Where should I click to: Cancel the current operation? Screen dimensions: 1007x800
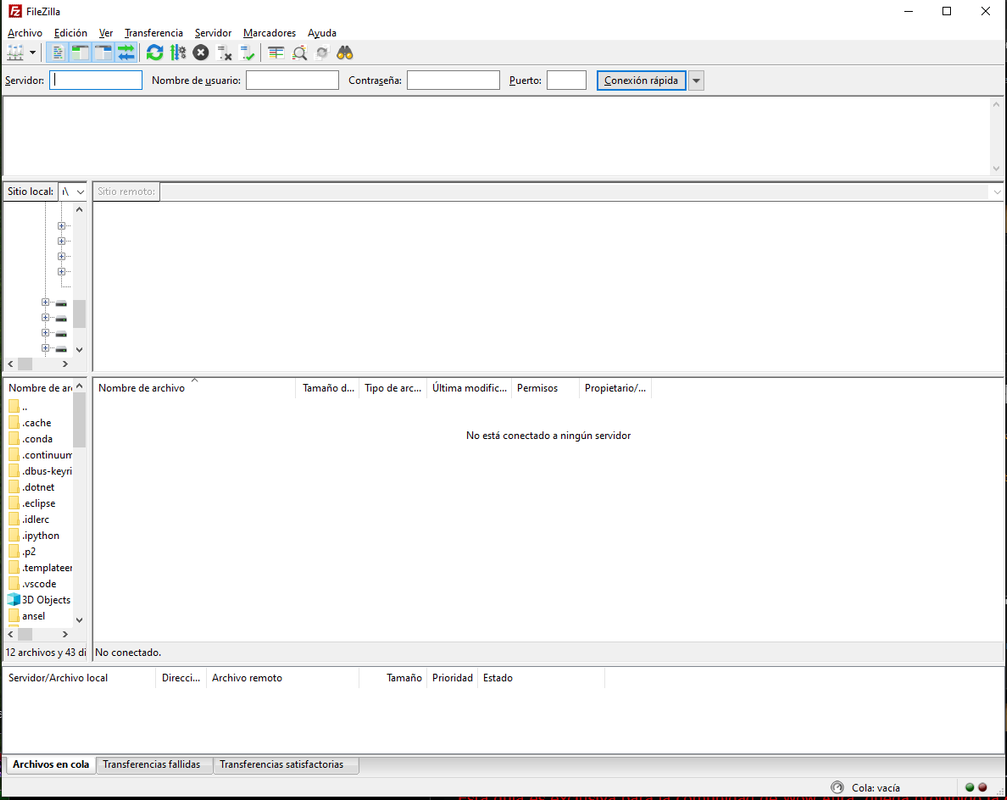[201, 53]
